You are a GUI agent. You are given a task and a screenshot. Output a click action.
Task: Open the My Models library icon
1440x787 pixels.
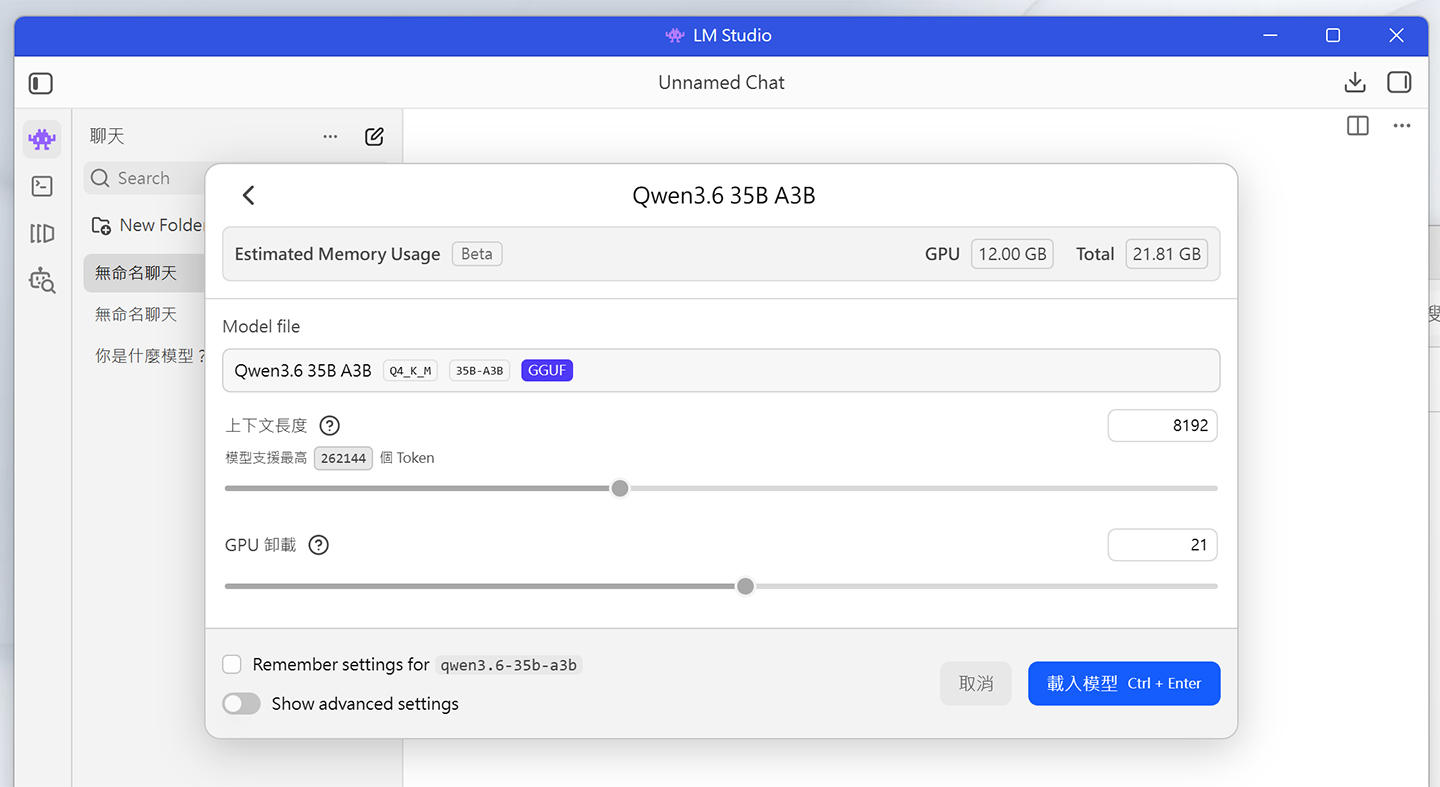click(42, 234)
